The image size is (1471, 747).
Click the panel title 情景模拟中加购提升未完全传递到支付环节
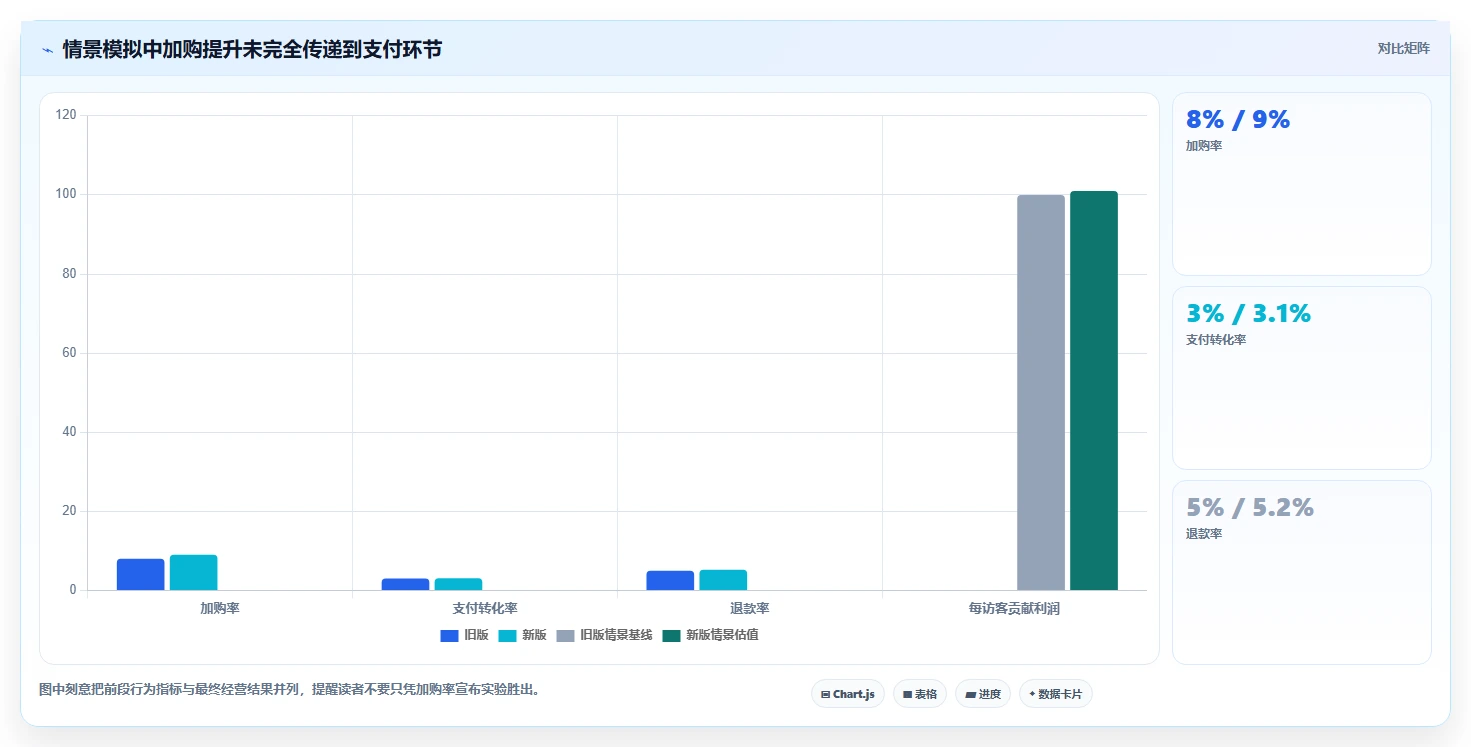tap(252, 49)
